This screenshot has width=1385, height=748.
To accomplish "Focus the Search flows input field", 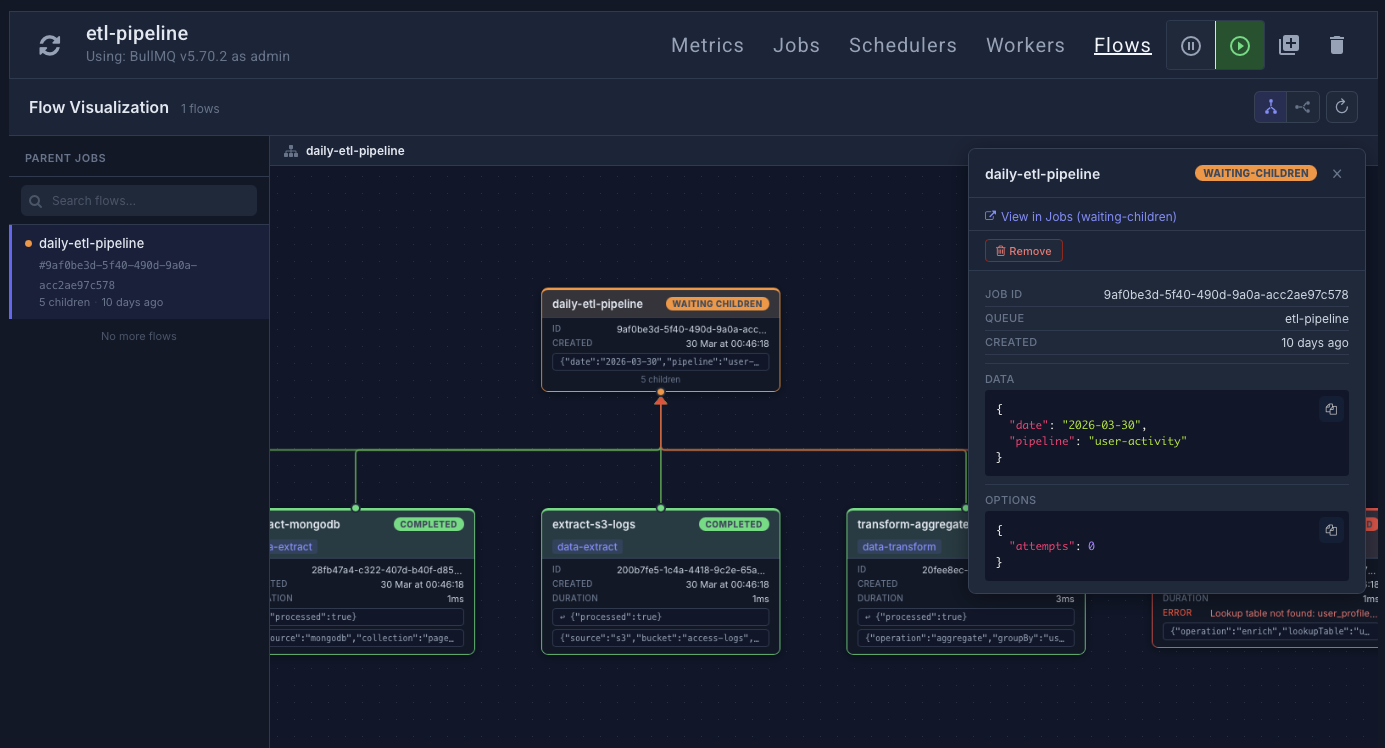I will click(139, 200).
